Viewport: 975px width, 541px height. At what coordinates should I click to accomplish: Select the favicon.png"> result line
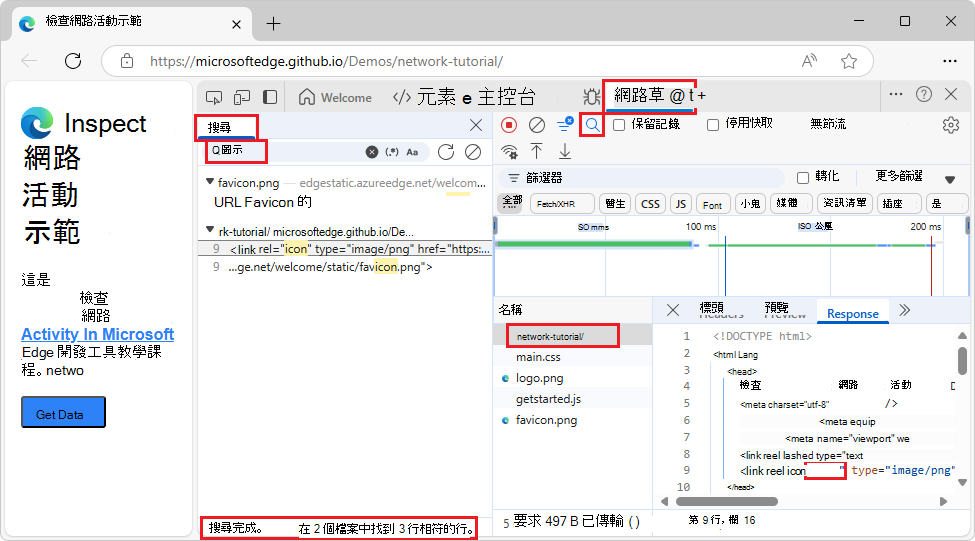click(345, 267)
